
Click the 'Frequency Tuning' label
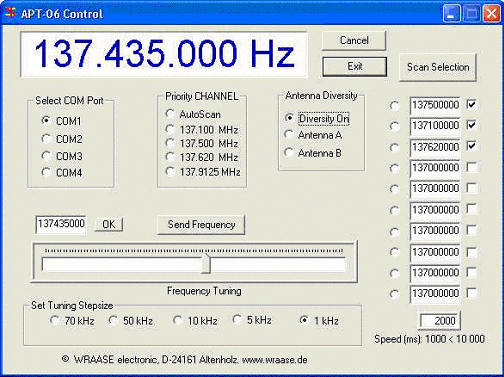pyautogui.click(x=204, y=291)
